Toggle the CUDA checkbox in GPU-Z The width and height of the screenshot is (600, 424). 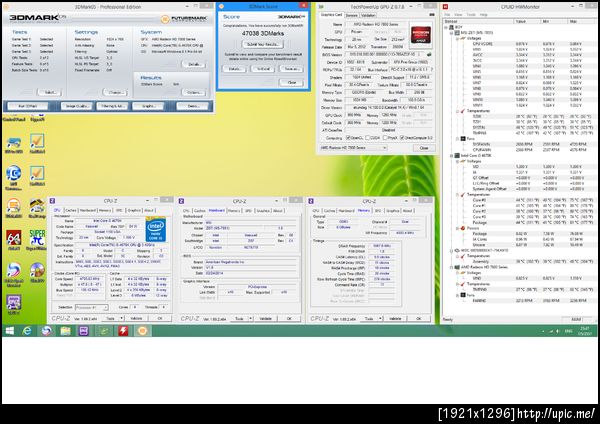367,138
